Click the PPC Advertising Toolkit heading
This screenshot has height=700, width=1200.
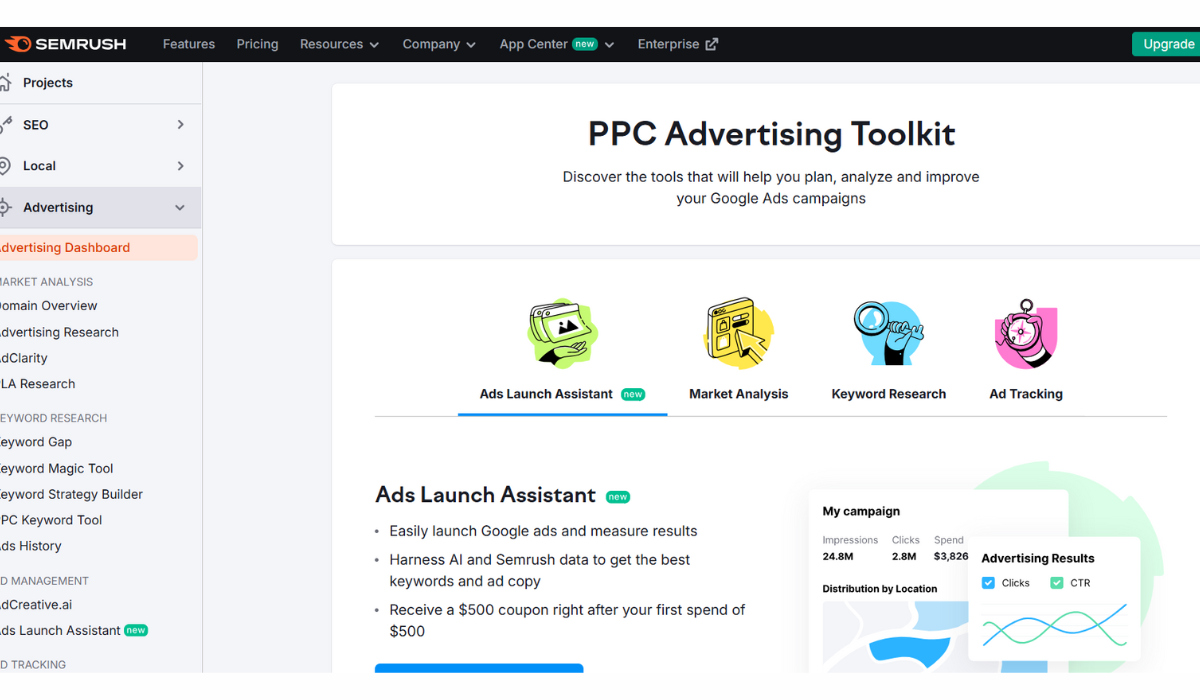tap(771, 134)
